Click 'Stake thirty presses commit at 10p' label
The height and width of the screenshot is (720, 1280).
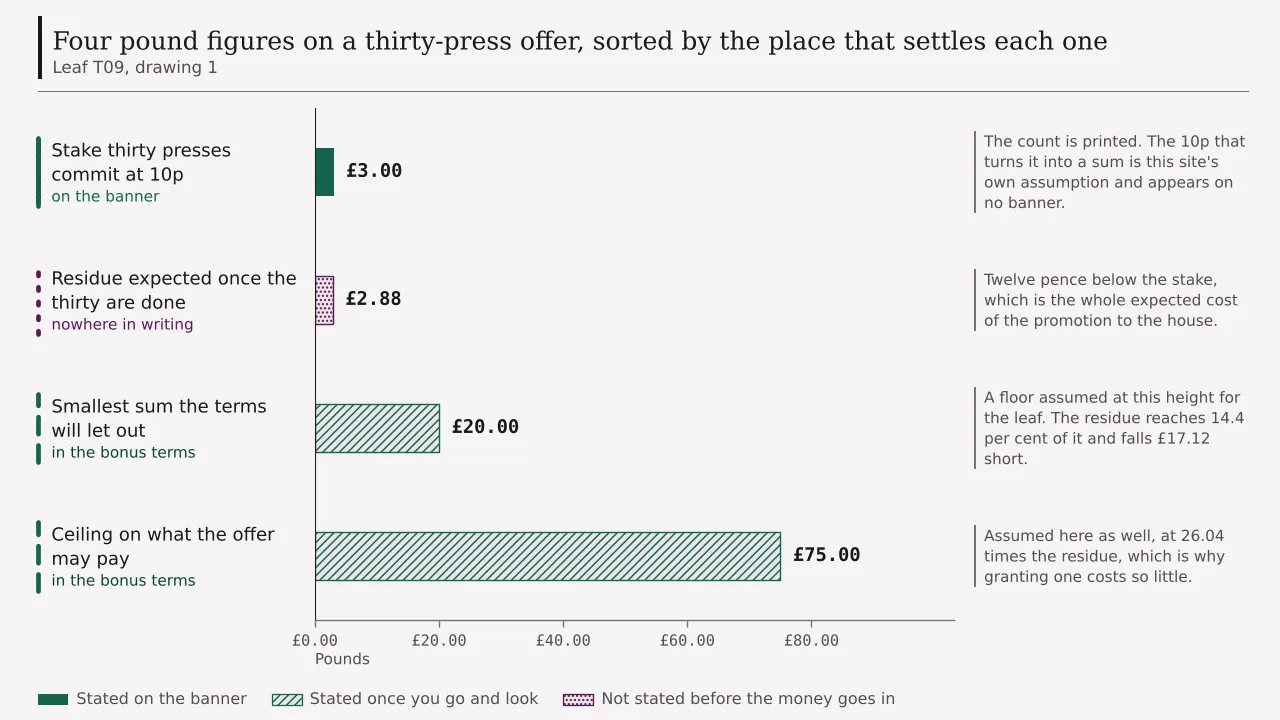141,162
